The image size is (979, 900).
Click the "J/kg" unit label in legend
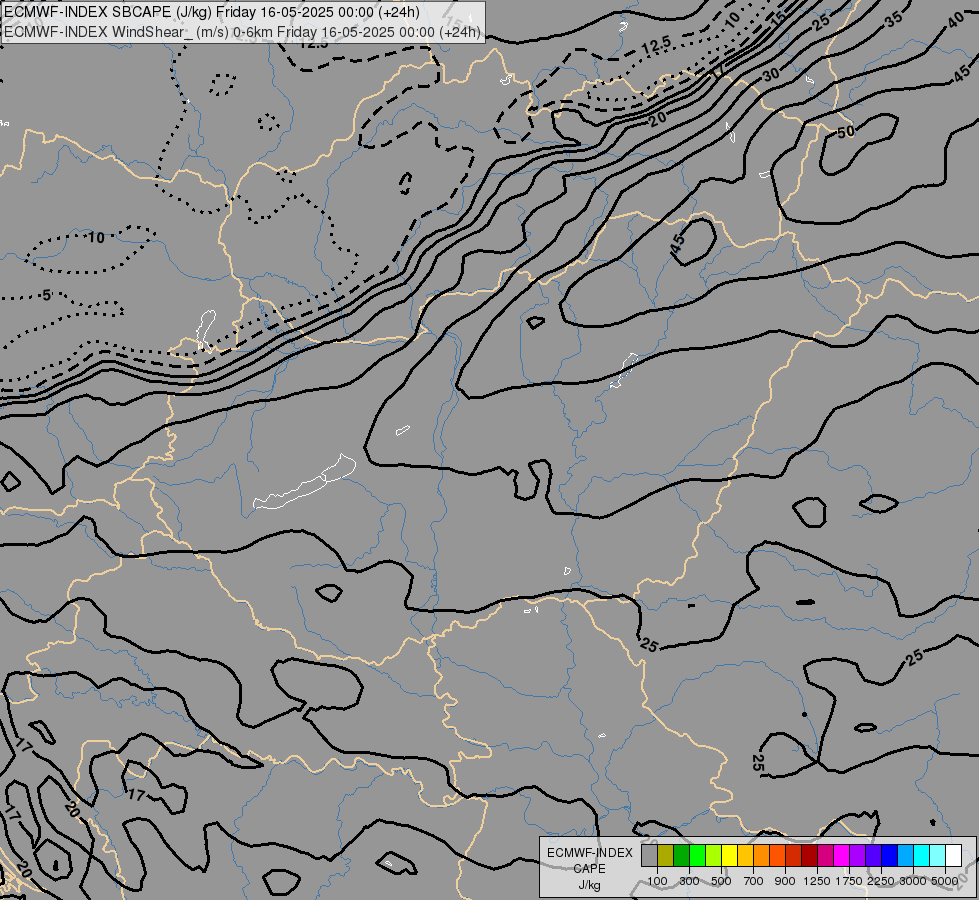589,885
